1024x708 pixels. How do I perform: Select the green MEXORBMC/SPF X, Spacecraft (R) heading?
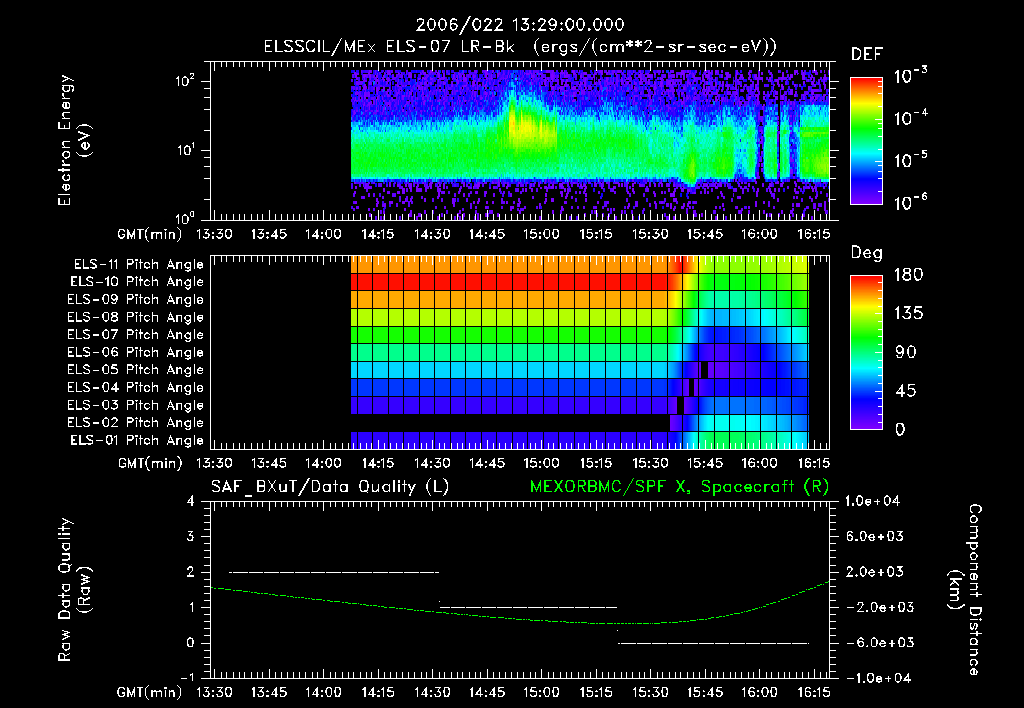pyautogui.click(x=679, y=487)
